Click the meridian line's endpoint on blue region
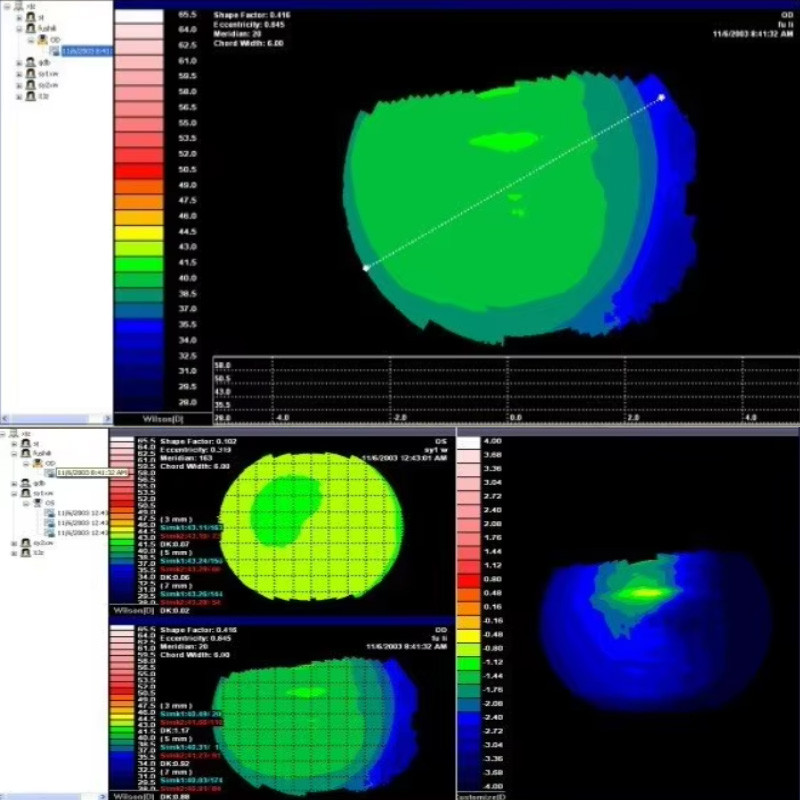This screenshot has height=800, width=800. 662,97
